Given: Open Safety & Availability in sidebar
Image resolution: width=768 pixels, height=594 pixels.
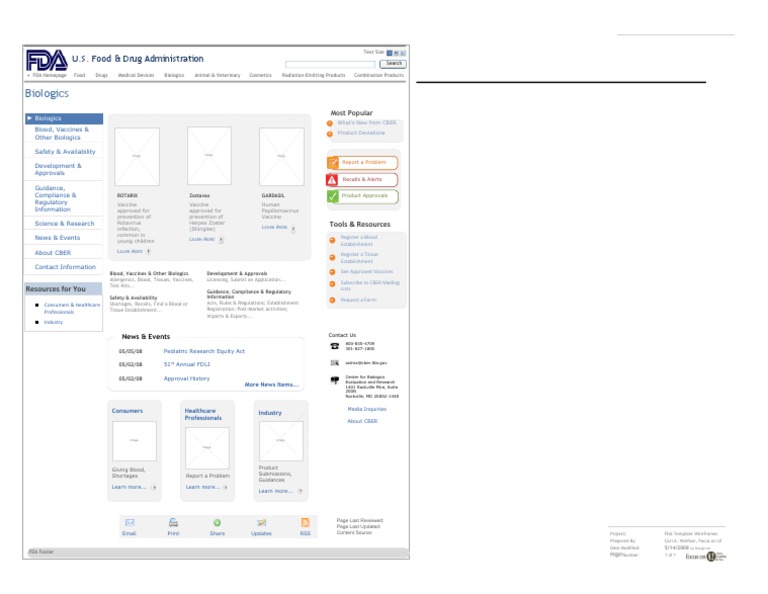Looking at the screenshot, I should pos(65,152).
